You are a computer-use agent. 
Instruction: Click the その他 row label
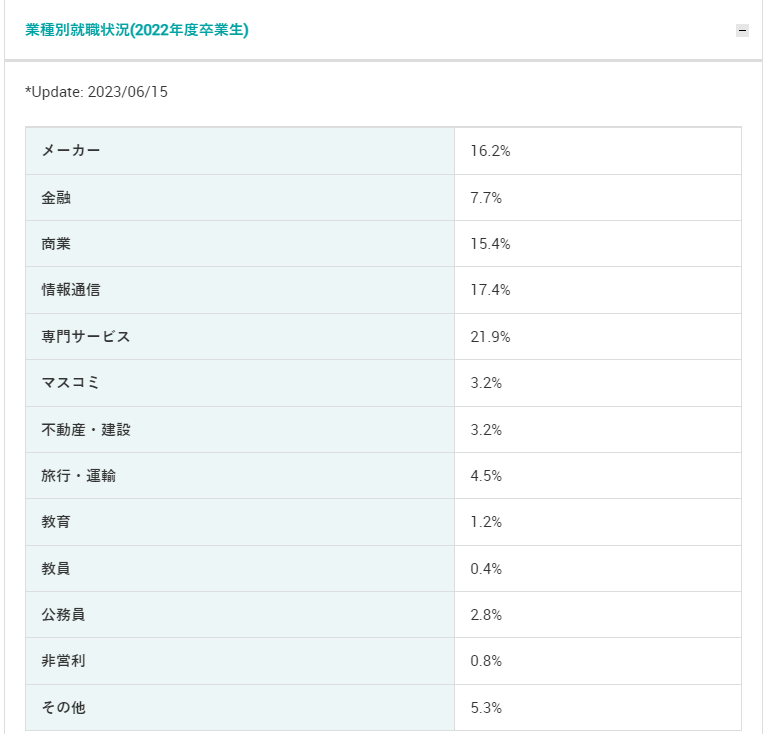click(x=240, y=708)
